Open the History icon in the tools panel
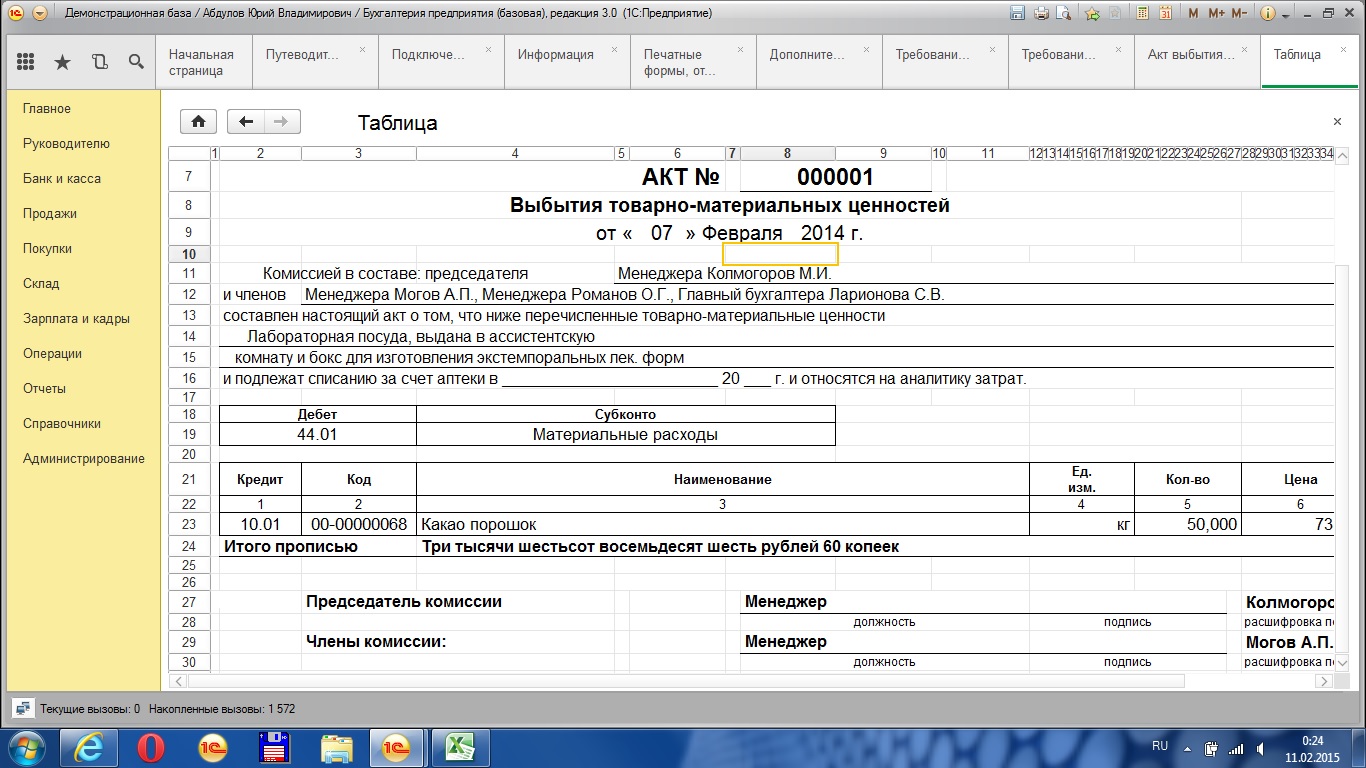 pos(99,62)
